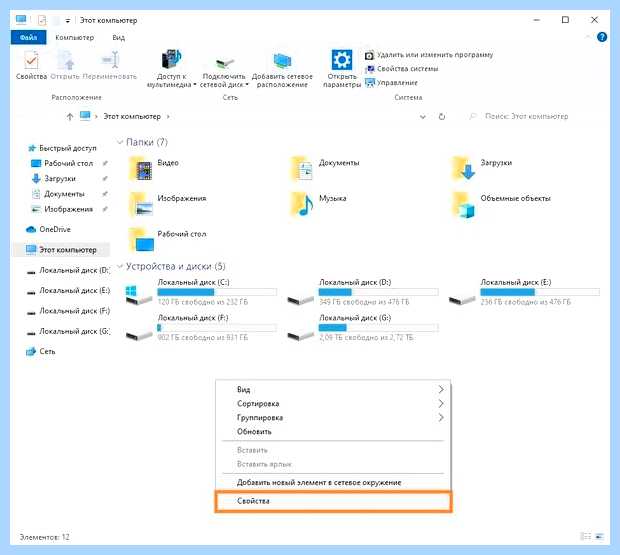The image size is (620, 555).
Task: Select Этот компьютер in navigation pane
Action: tap(62, 250)
